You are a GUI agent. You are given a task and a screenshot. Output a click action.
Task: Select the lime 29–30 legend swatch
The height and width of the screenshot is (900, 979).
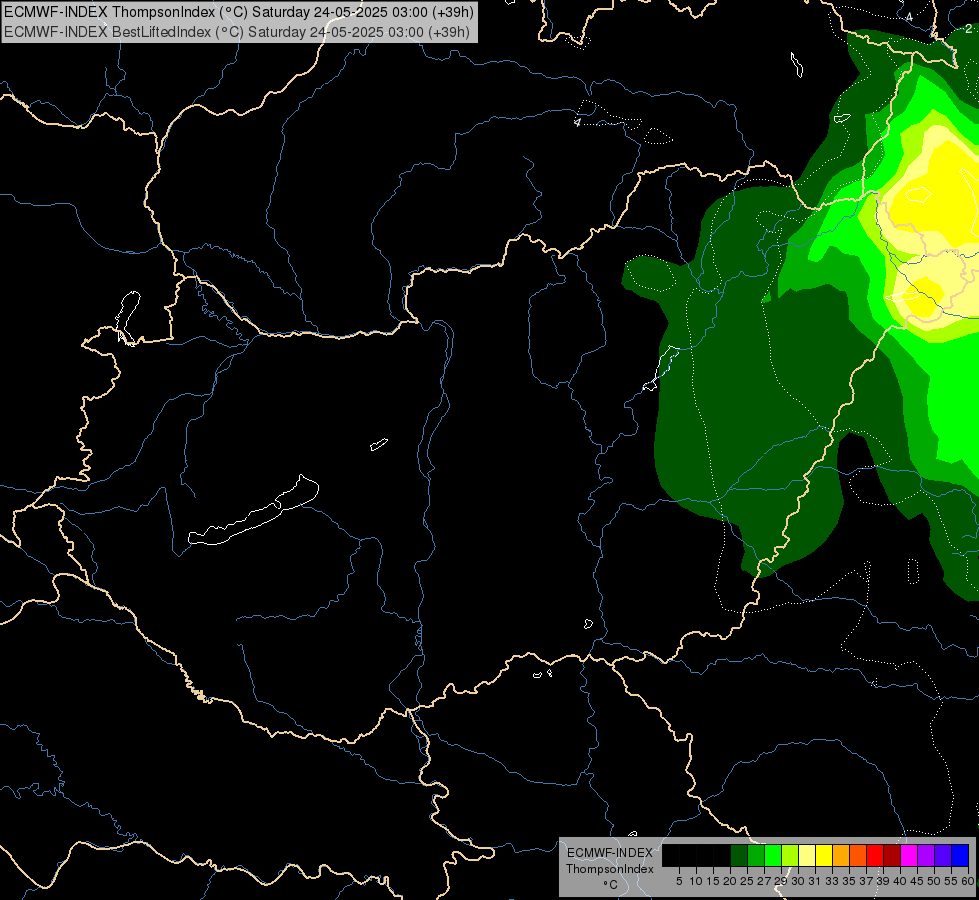click(x=790, y=855)
